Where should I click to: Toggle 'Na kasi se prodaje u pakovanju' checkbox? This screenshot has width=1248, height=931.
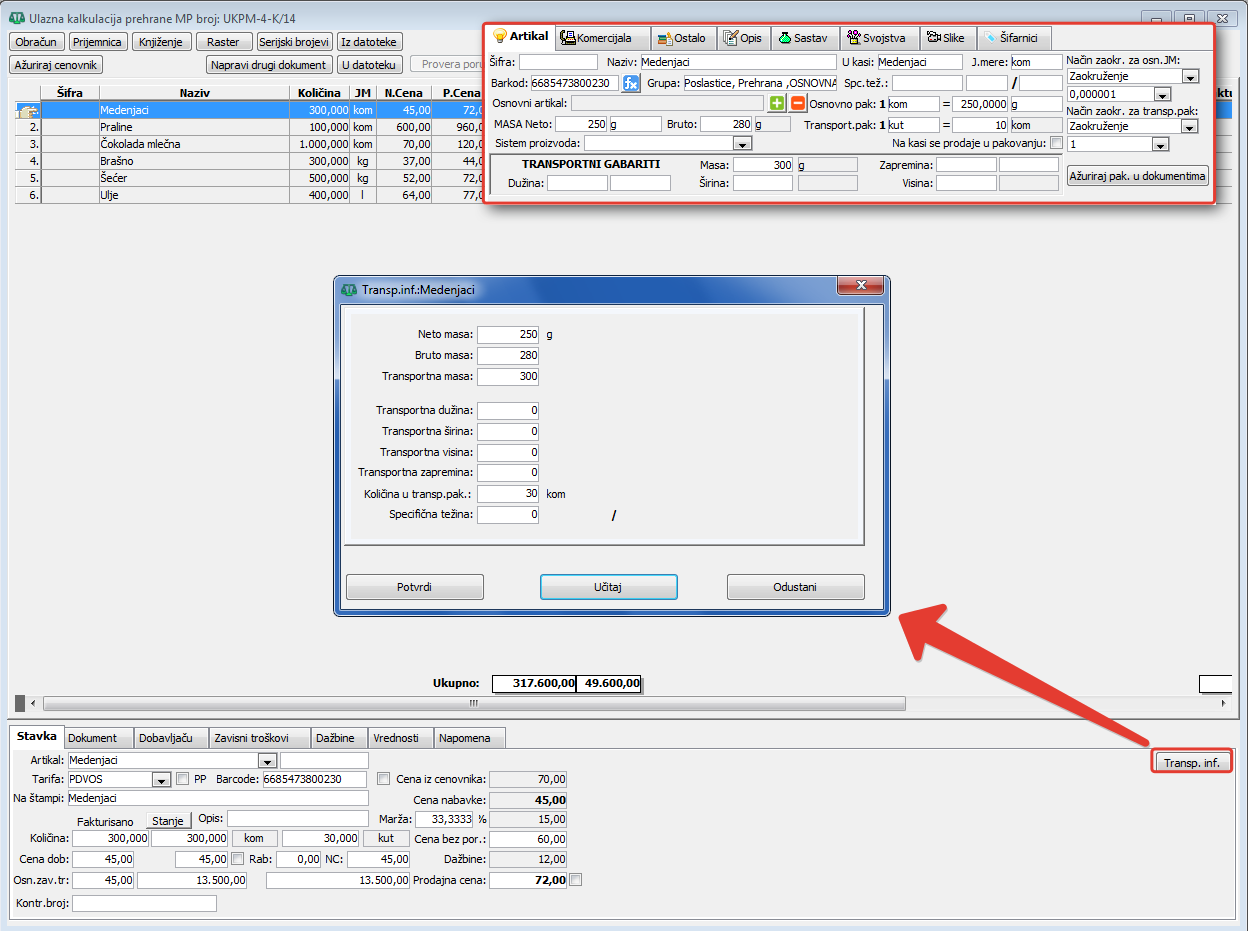click(1057, 144)
